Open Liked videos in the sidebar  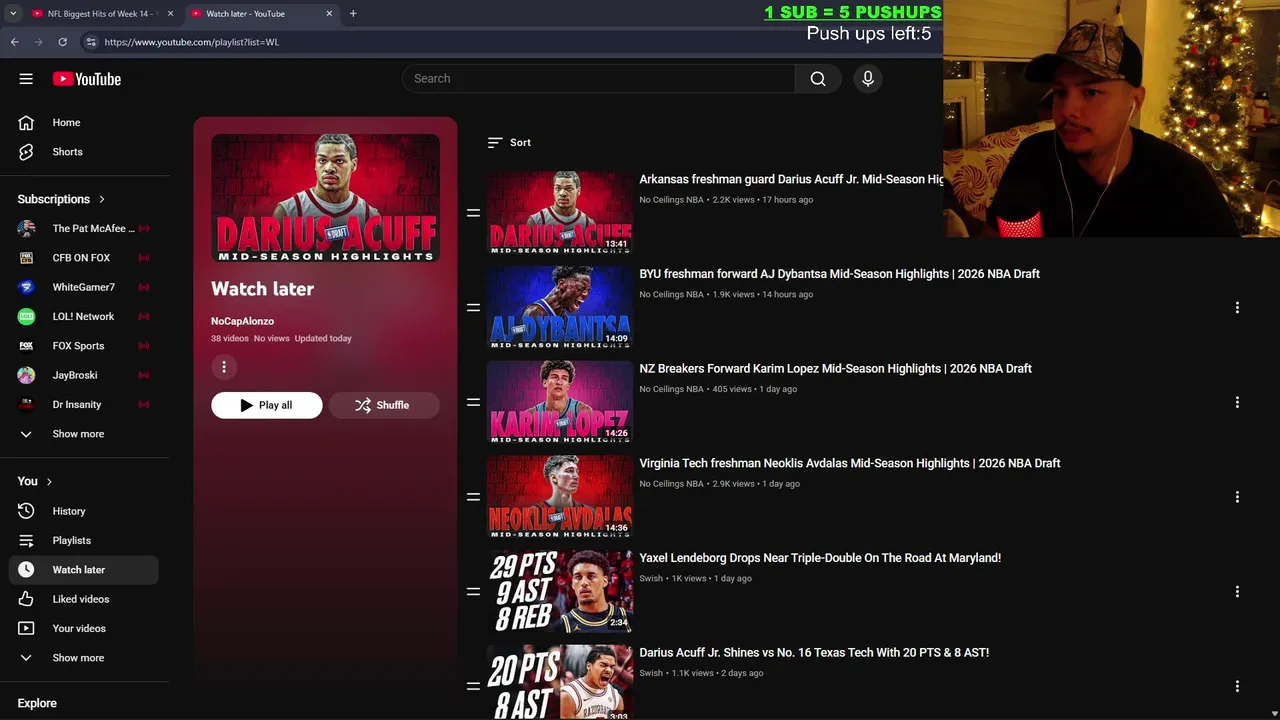tap(84, 599)
